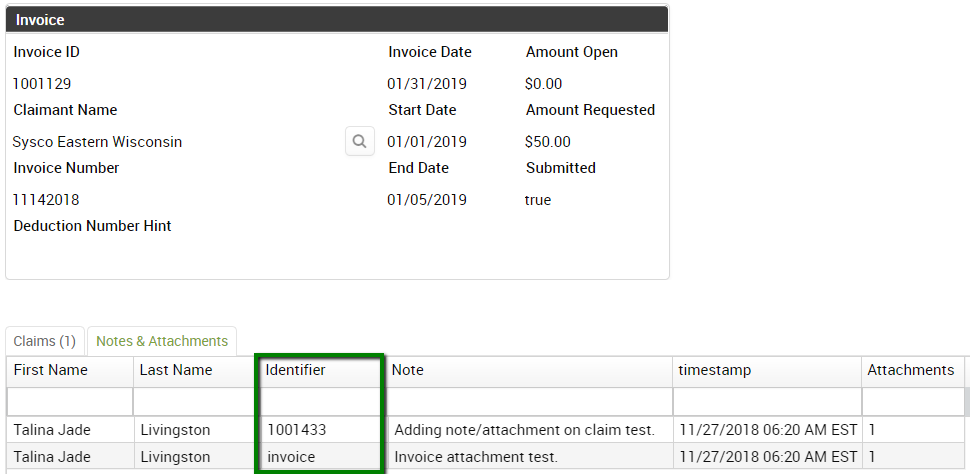970x474 pixels.
Task: Click the Attachments filter field
Action: [x=914, y=402]
